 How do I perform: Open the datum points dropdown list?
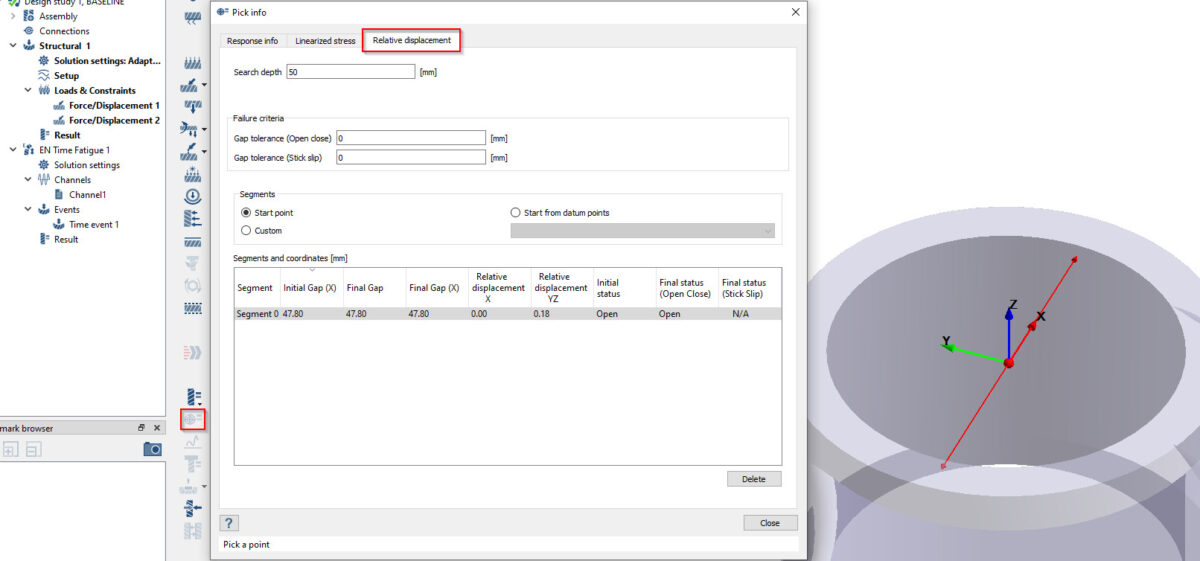pos(767,231)
